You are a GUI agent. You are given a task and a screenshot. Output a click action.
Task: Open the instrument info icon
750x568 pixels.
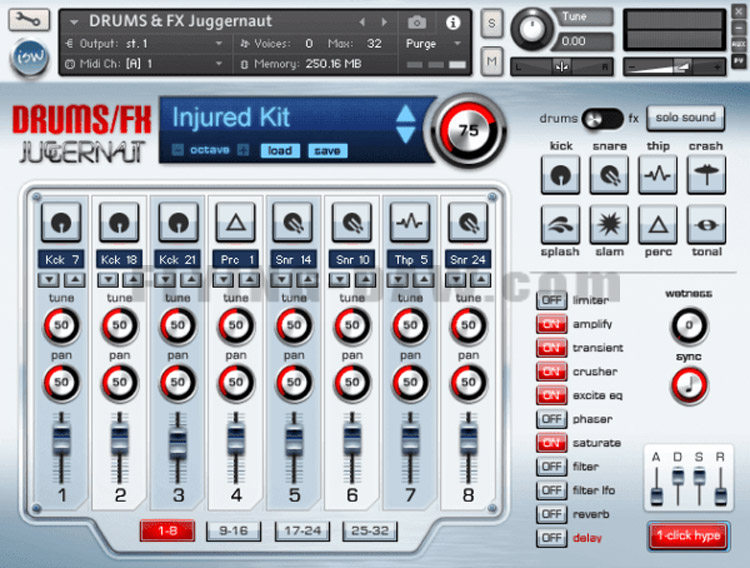(452, 22)
